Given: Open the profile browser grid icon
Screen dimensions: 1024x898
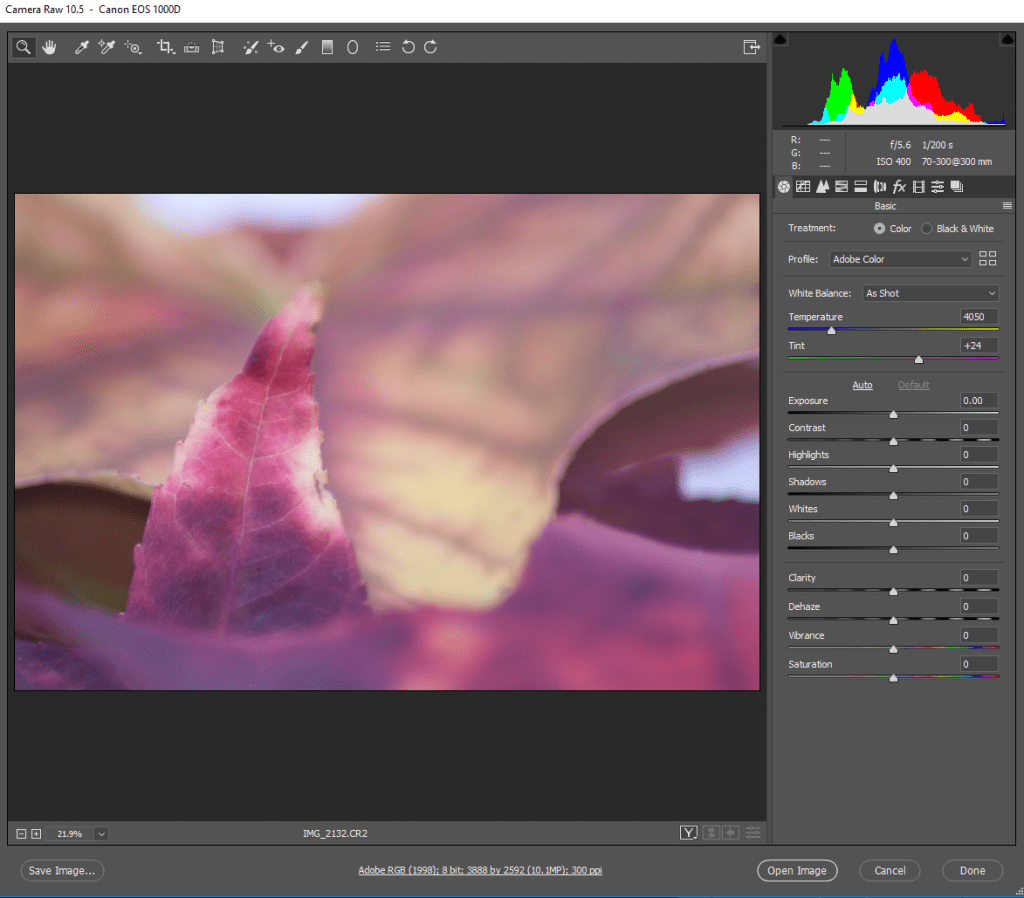Looking at the screenshot, I should (x=988, y=259).
